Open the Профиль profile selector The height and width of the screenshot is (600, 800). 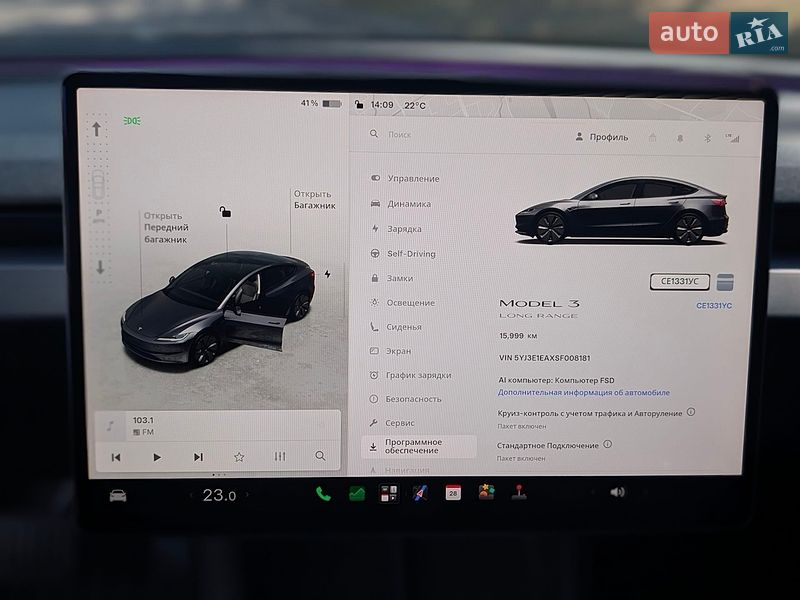tap(602, 137)
